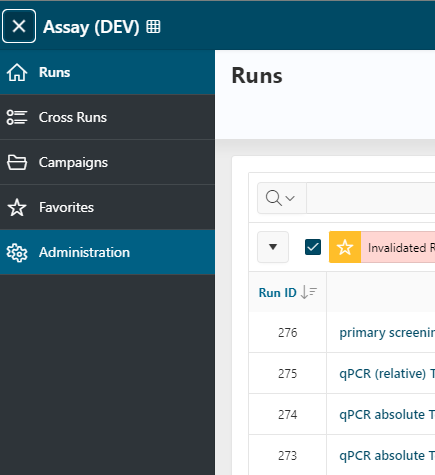Open the qPCR (relative) run link
The image size is (435, 475).
click(x=387, y=374)
